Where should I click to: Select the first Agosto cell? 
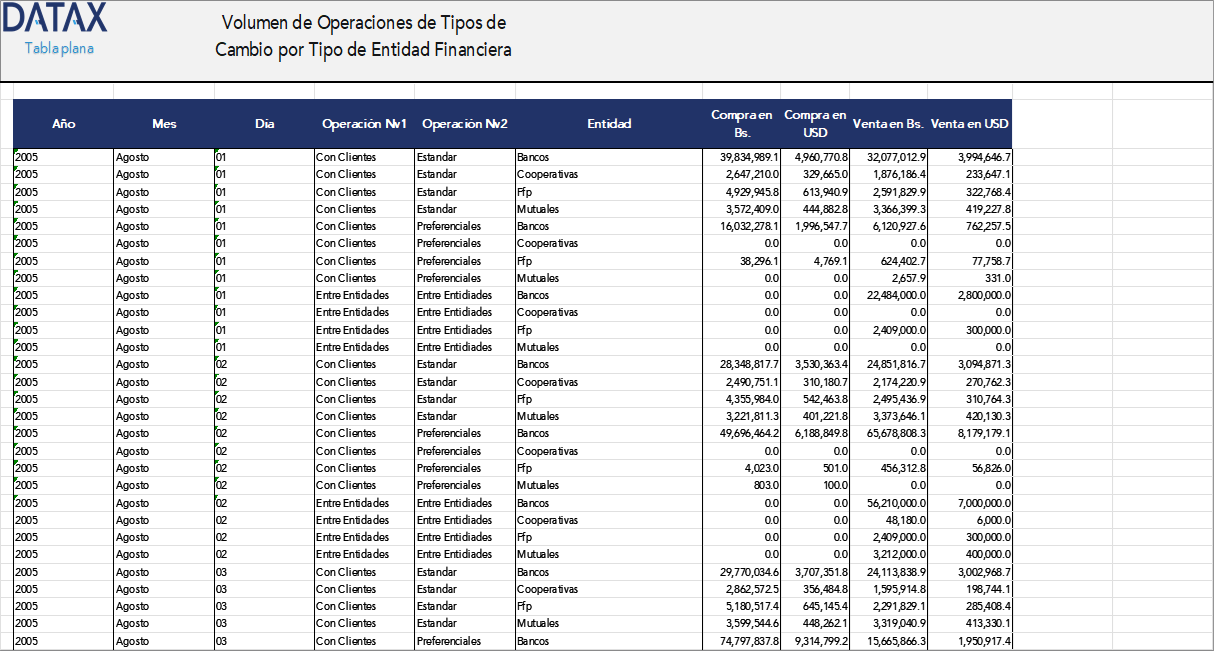pyautogui.click(x=132, y=157)
